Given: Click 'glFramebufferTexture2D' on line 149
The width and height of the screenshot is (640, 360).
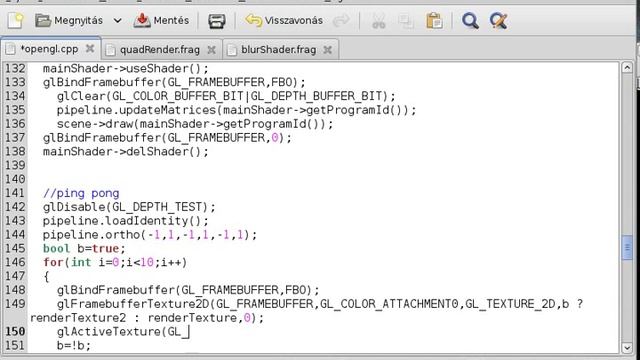Looking at the screenshot, I should click(x=133, y=304).
